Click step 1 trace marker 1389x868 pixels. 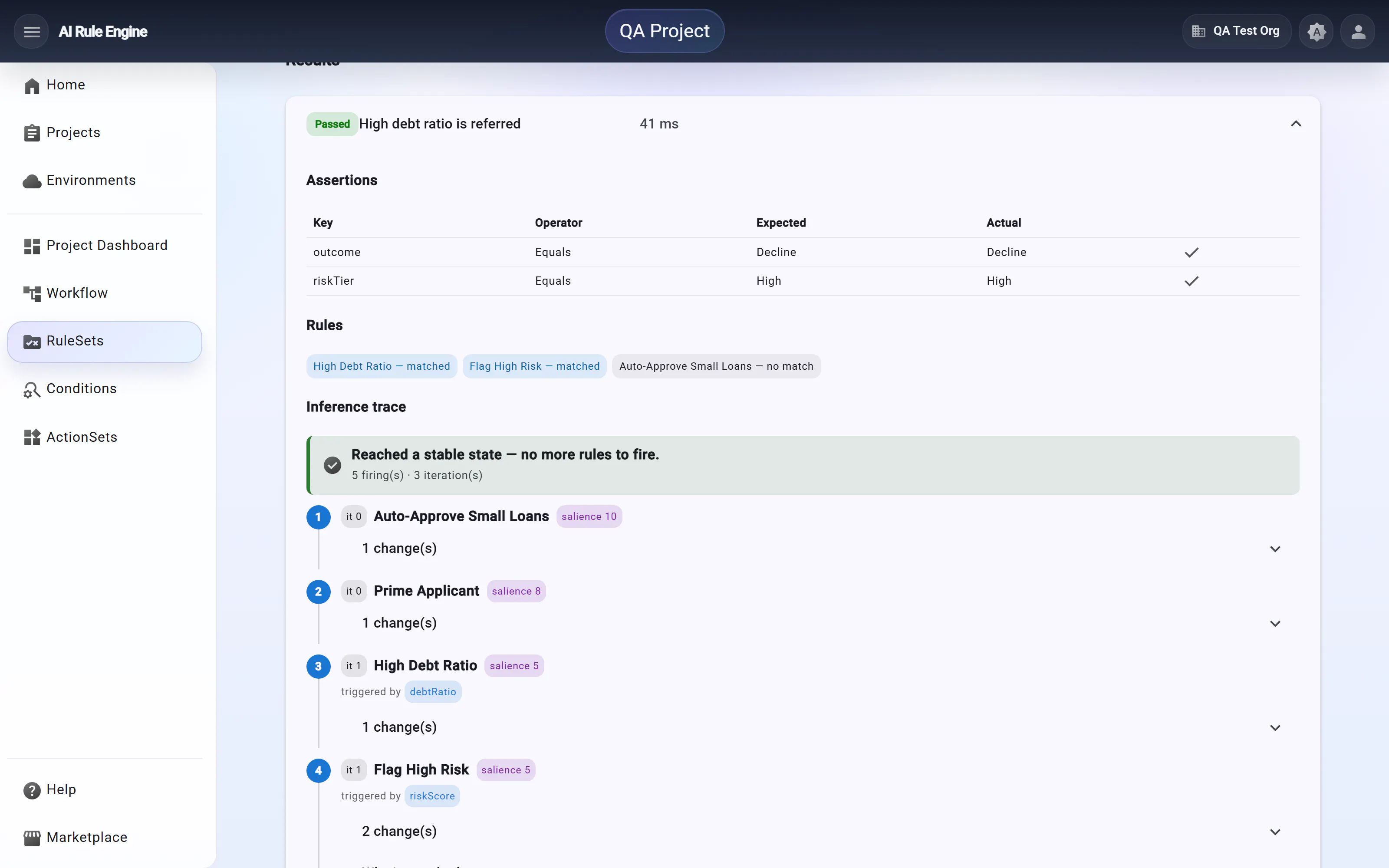[319, 516]
